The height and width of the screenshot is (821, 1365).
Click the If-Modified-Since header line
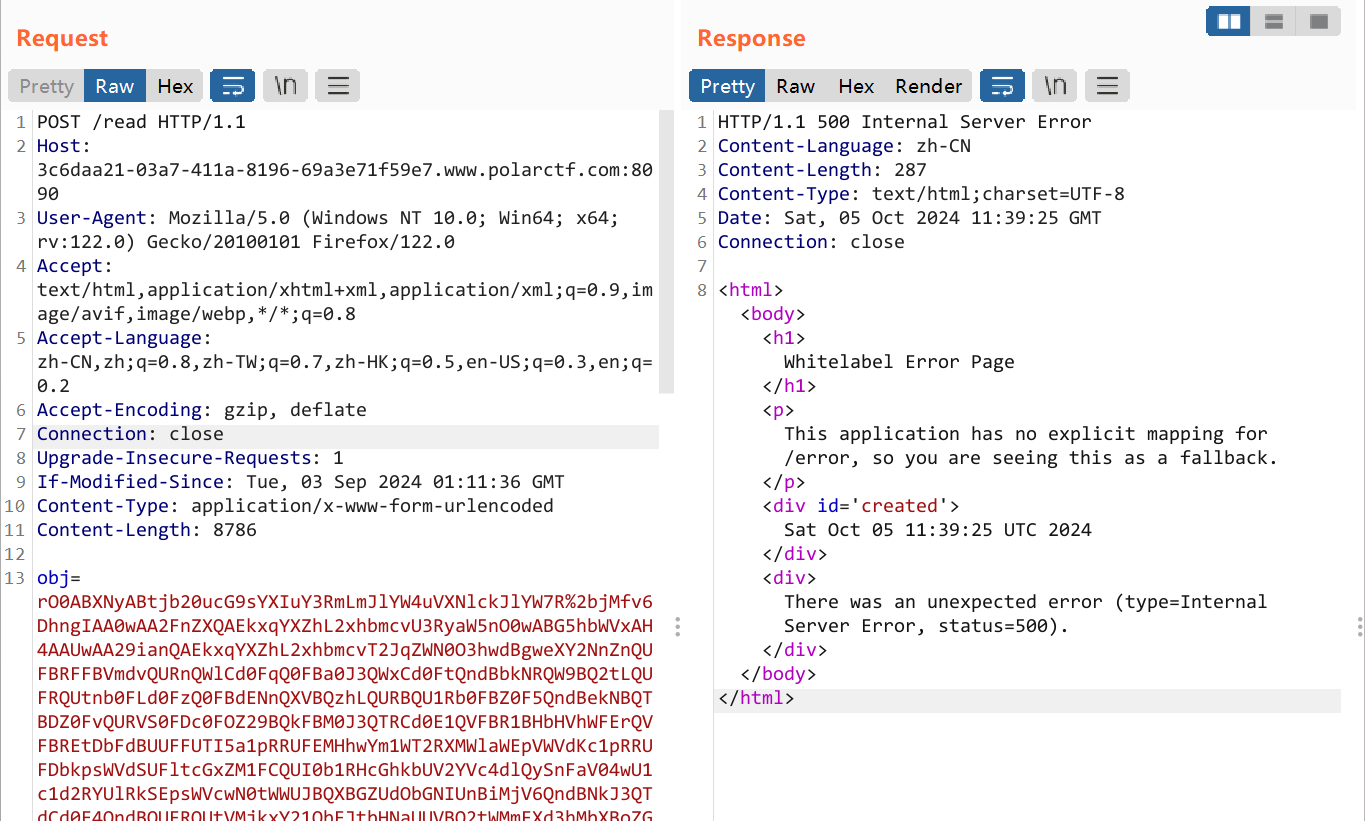click(301, 482)
